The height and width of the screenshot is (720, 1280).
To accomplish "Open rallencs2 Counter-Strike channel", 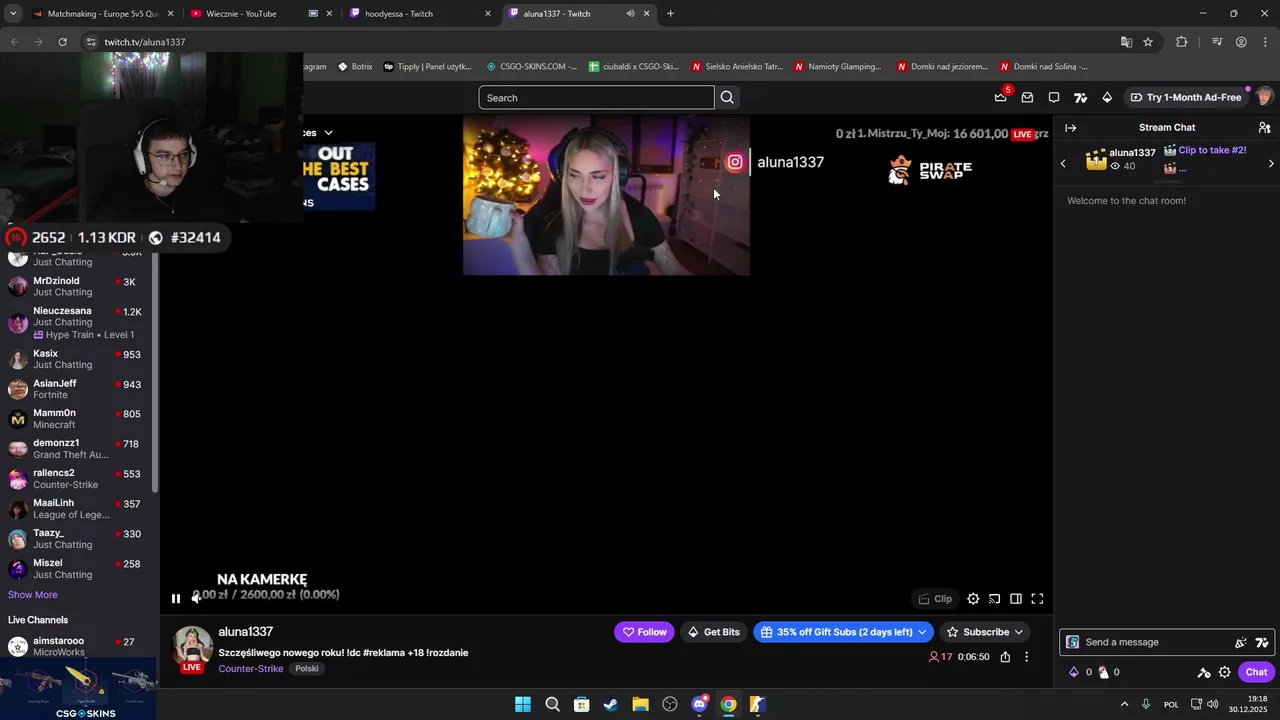I will 78,479.
